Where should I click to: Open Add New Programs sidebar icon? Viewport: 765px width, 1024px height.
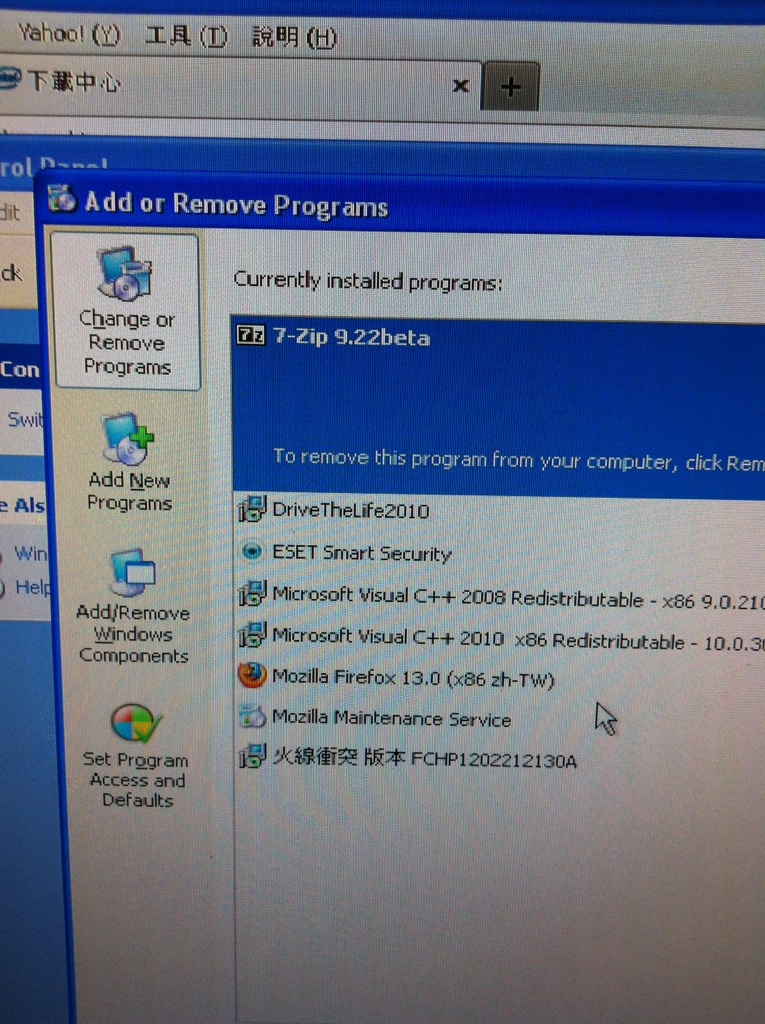(128, 438)
